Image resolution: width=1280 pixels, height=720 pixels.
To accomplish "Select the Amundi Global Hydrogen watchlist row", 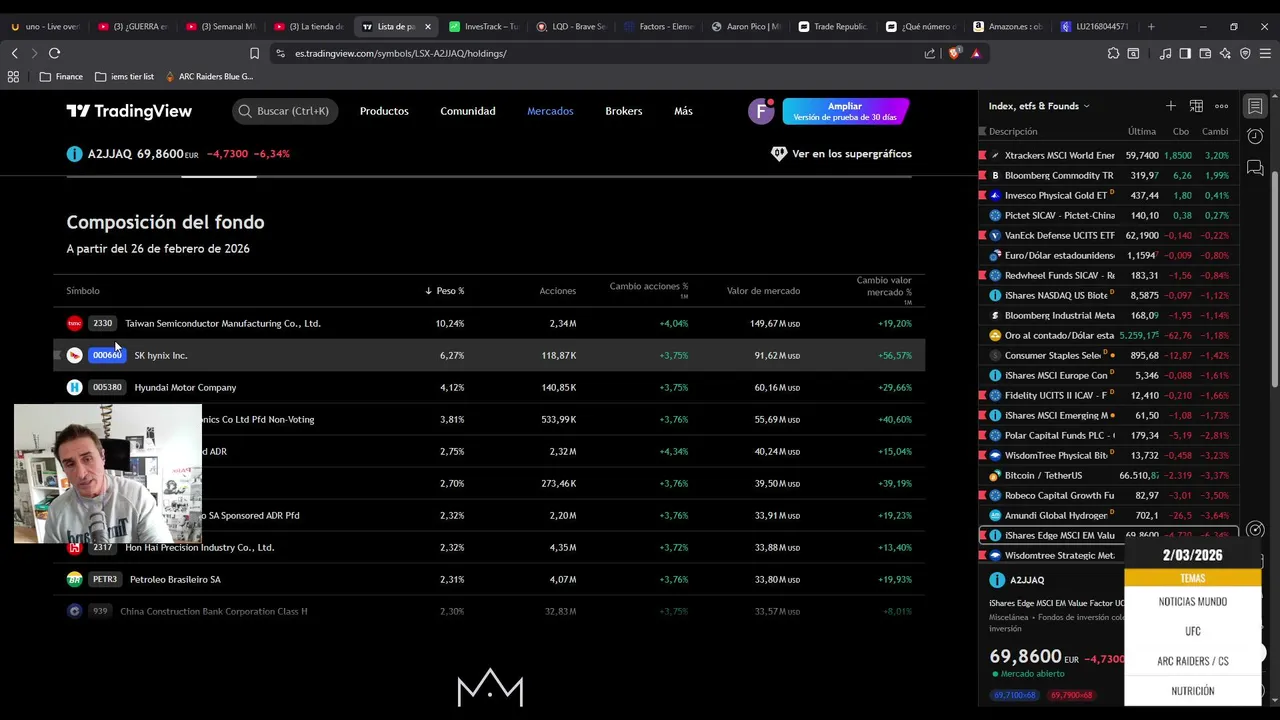I will coord(1108,516).
